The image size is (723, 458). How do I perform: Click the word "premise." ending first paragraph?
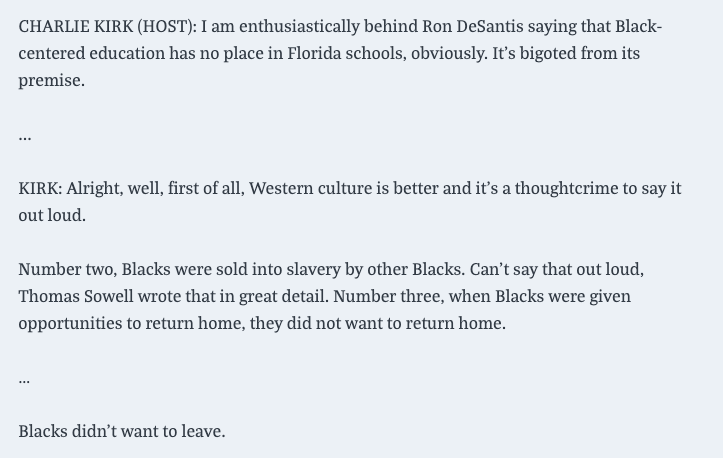tap(51, 80)
